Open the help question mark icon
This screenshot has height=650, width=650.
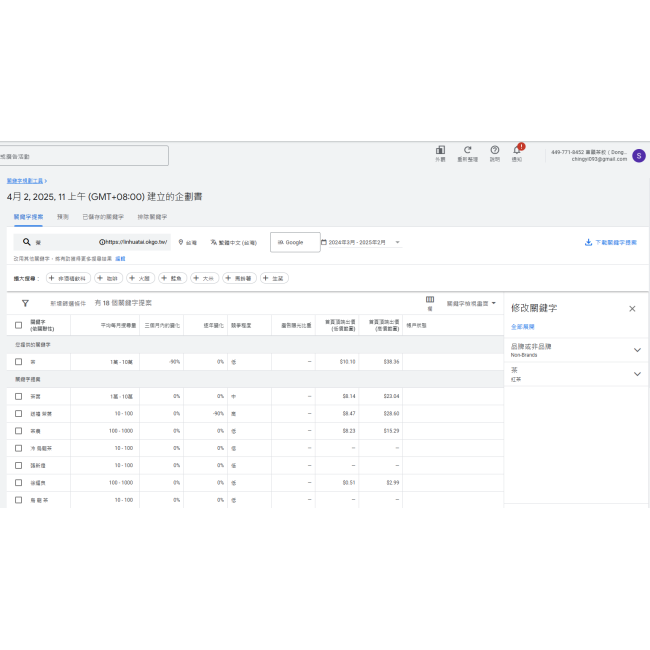pos(494,151)
